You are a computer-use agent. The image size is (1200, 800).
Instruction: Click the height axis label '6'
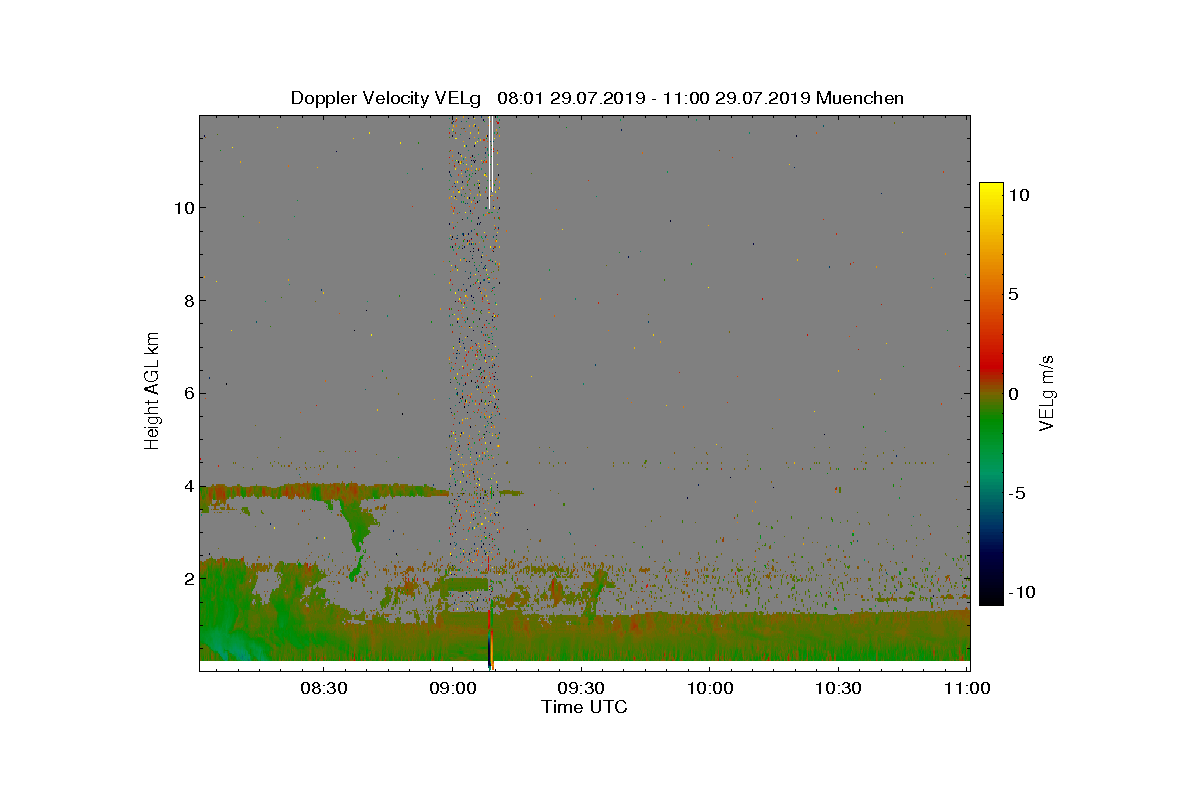(188, 393)
